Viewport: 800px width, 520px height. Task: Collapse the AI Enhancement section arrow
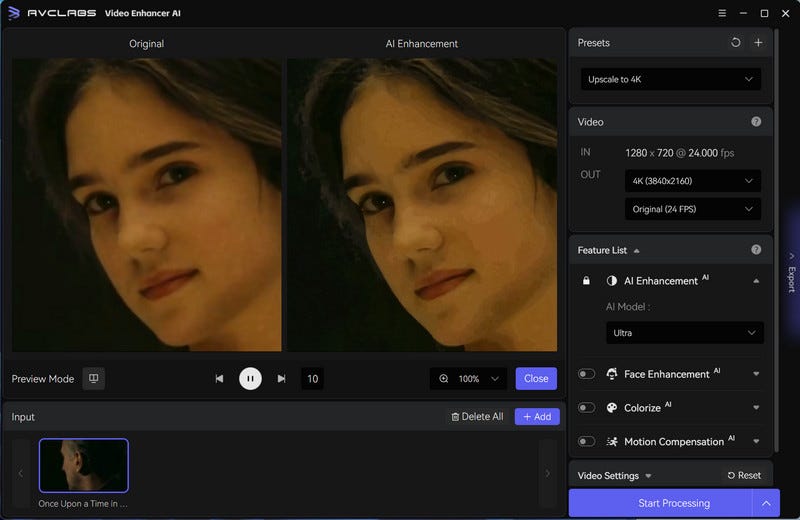click(x=756, y=281)
